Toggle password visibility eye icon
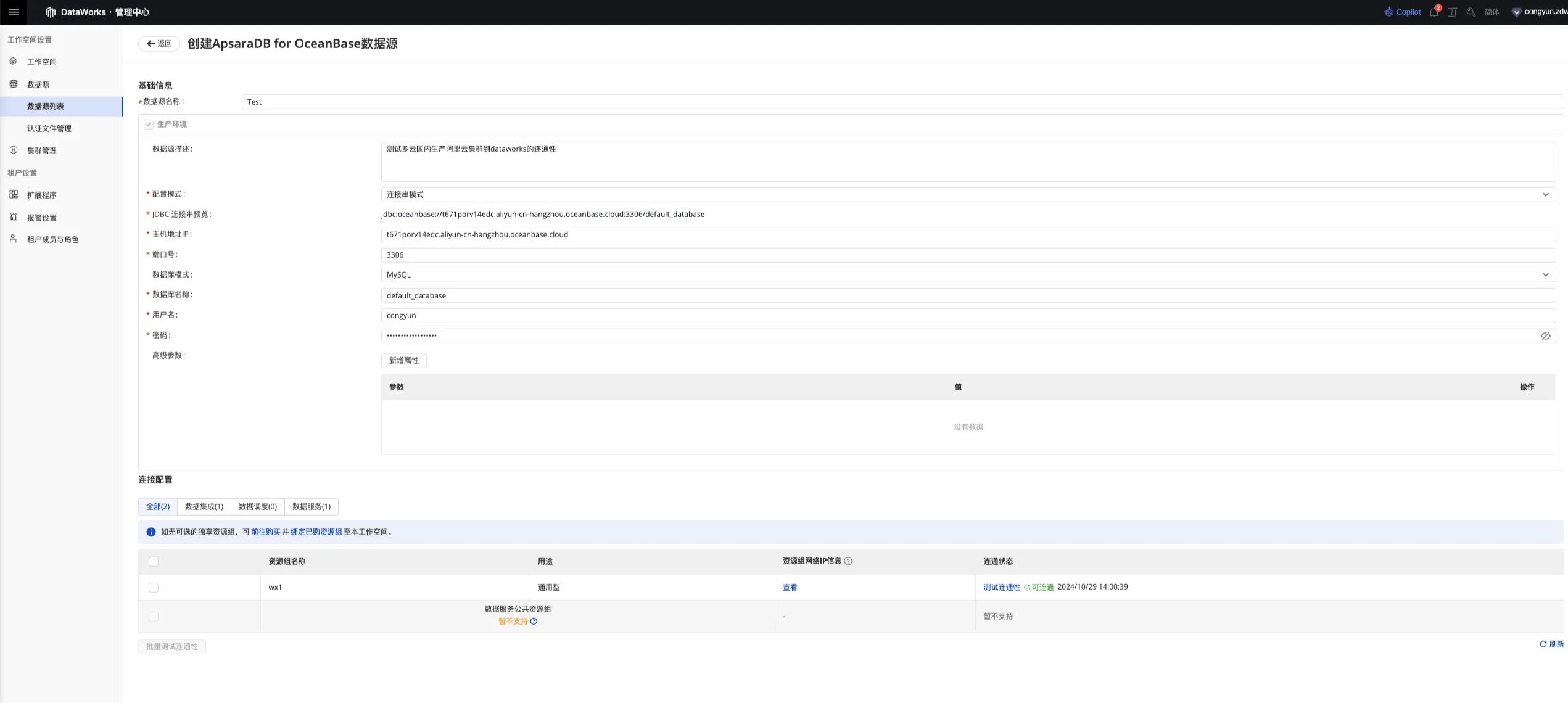1568x703 pixels. (1545, 335)
